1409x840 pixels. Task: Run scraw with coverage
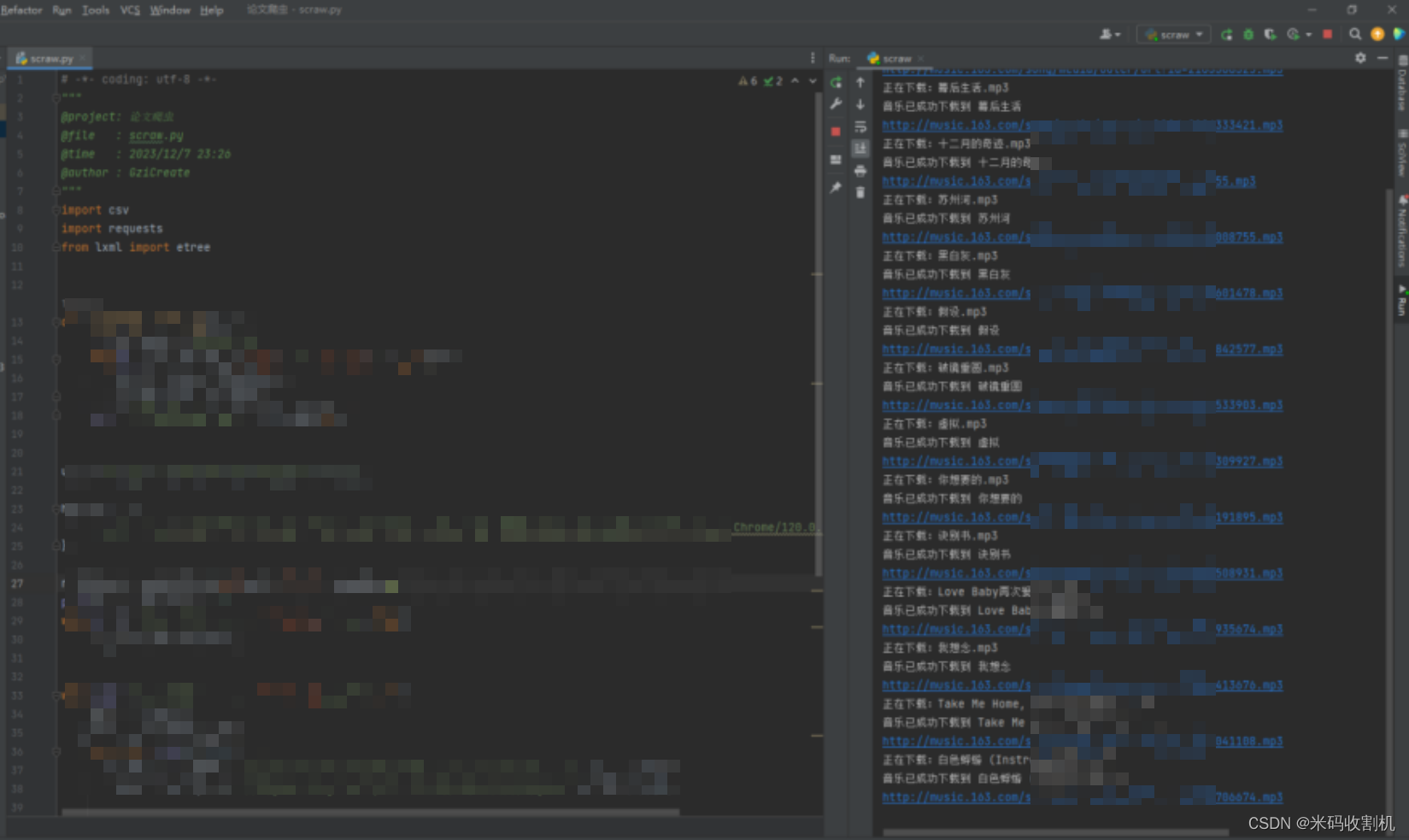coord(1271,34)
